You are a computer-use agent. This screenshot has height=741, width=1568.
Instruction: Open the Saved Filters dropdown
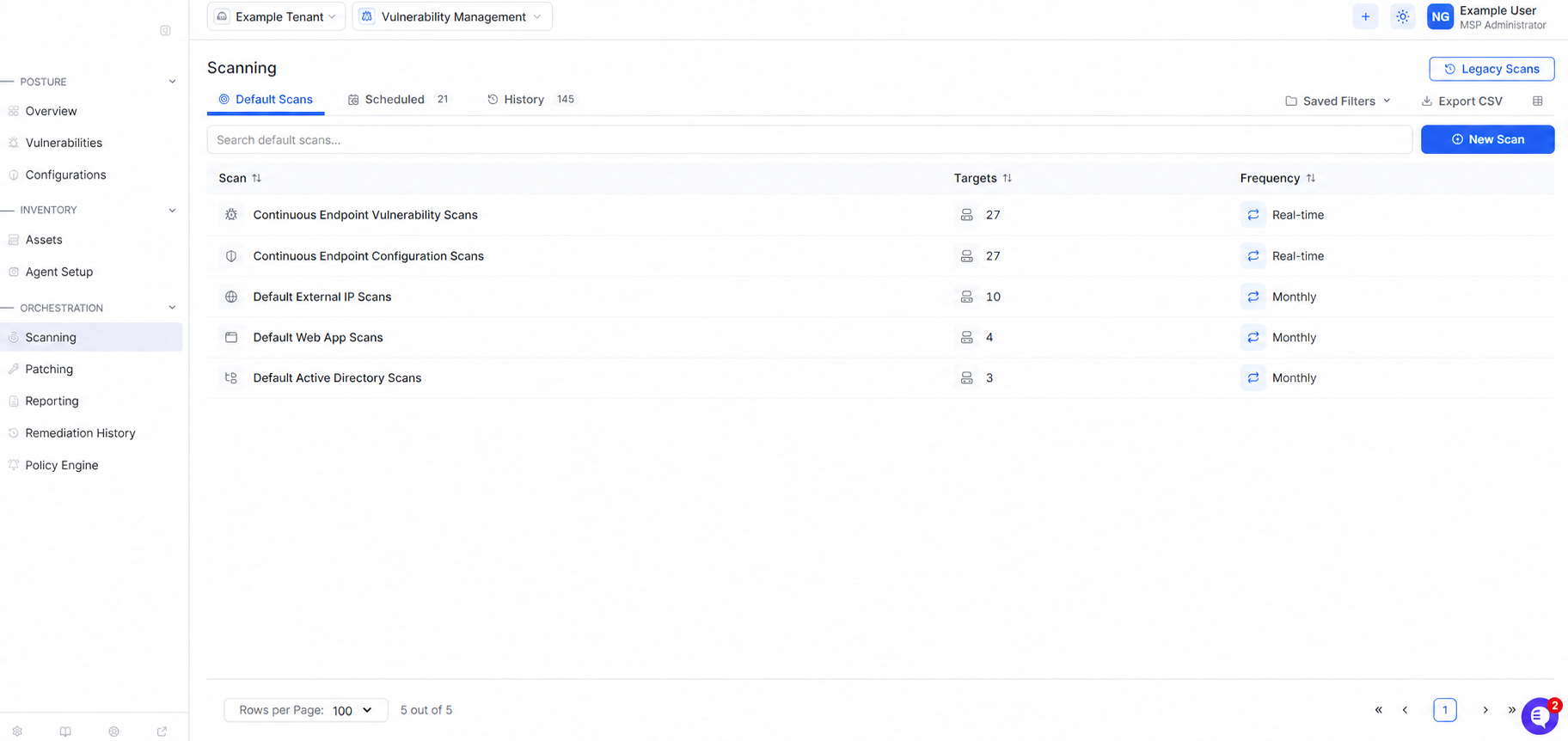(x=1338, y=101)
